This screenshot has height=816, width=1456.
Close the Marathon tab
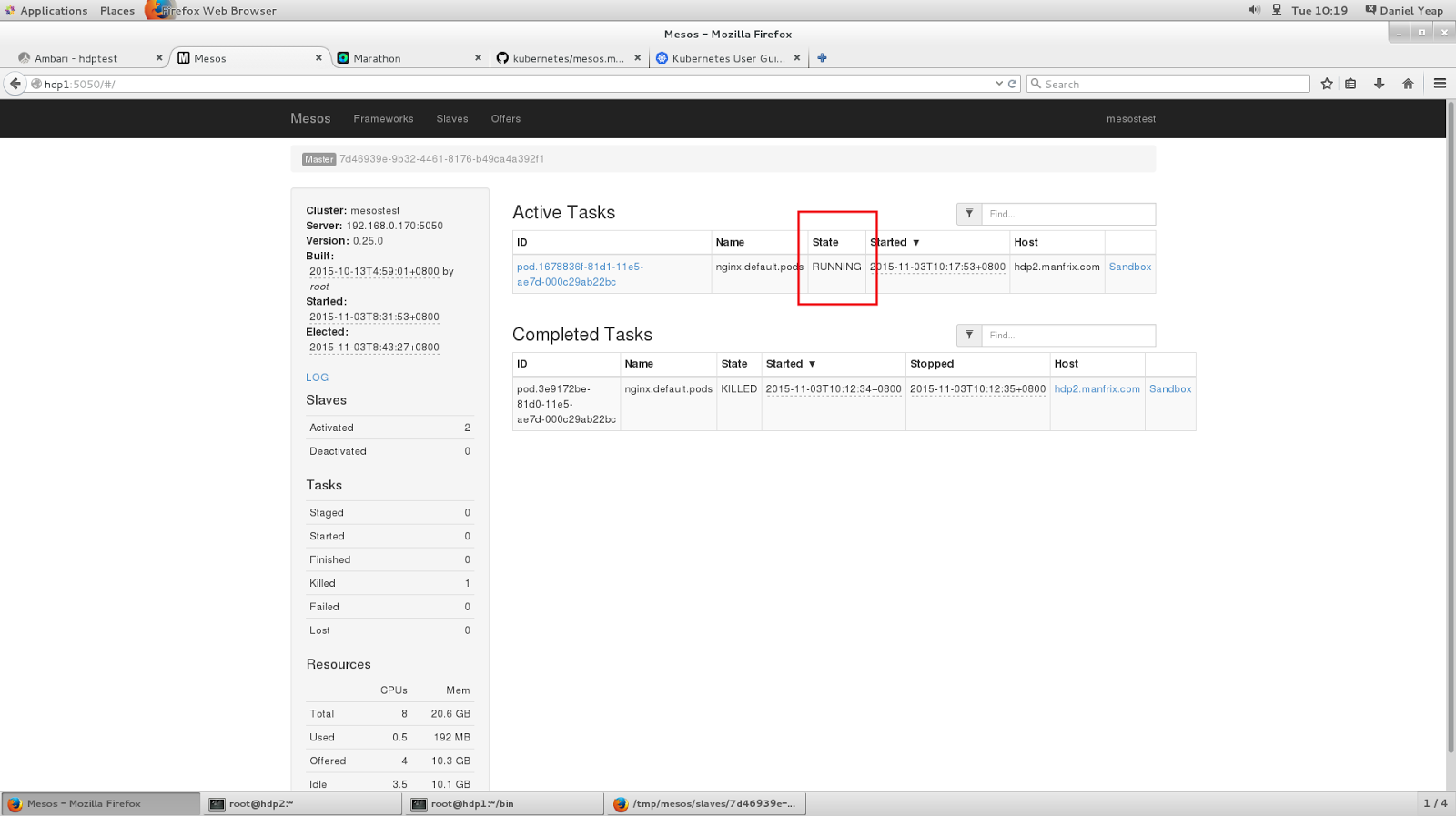coord(478,58)
